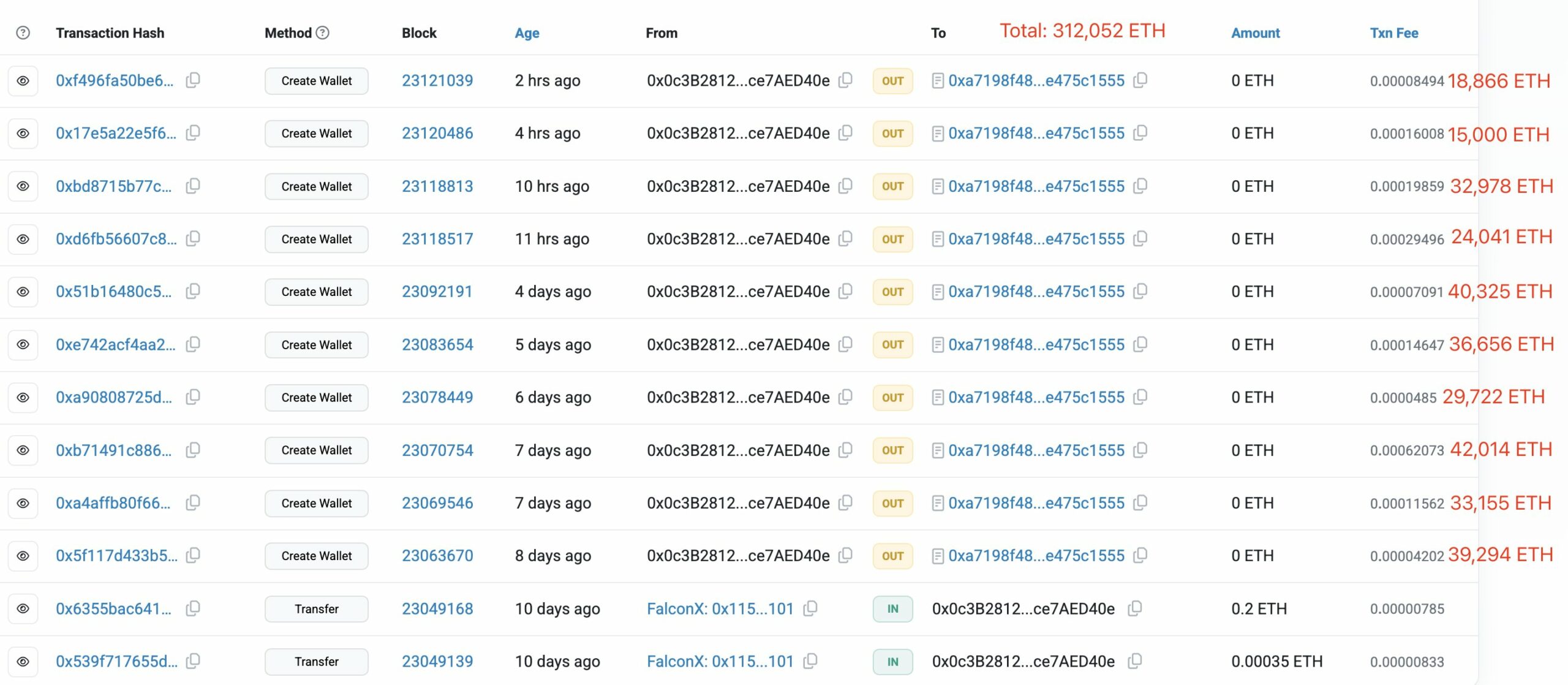The width and height of the screenshot is (1568, 685).
Task: Open FalconX: 0x115...101 address in 23049139 row
Action: point(720,661)
